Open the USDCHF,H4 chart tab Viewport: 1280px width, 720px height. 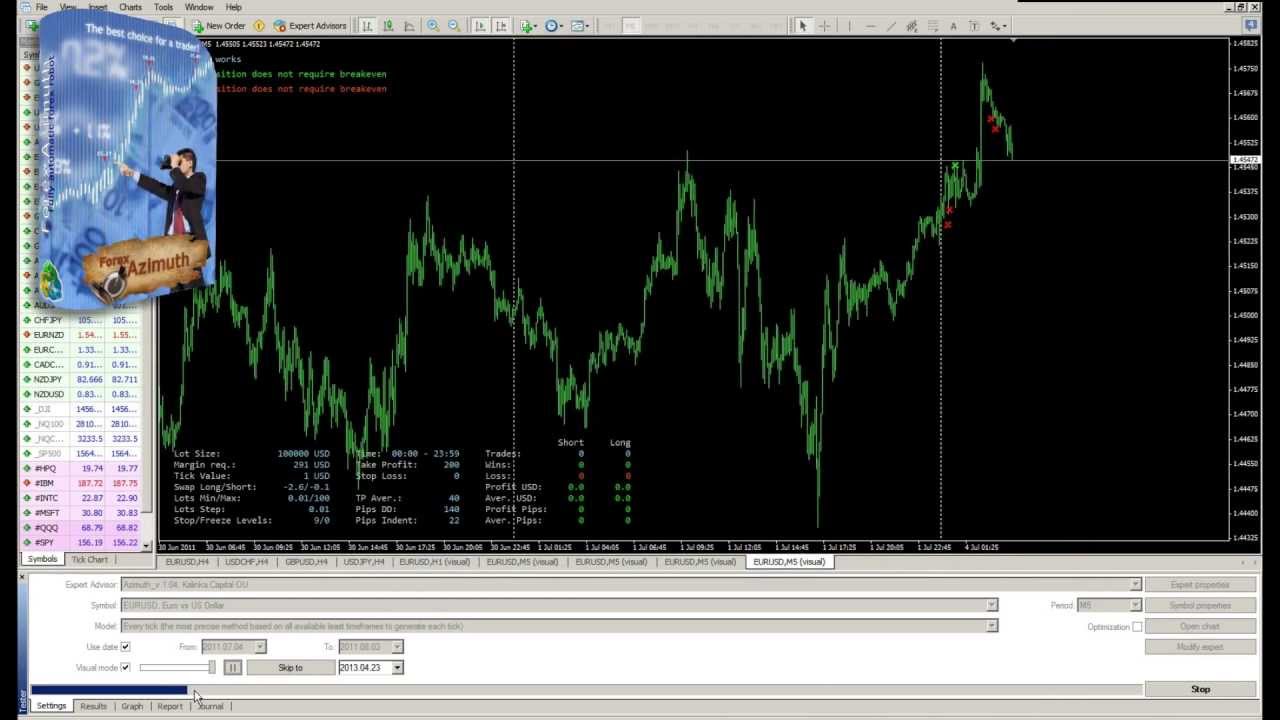(246, 562)
